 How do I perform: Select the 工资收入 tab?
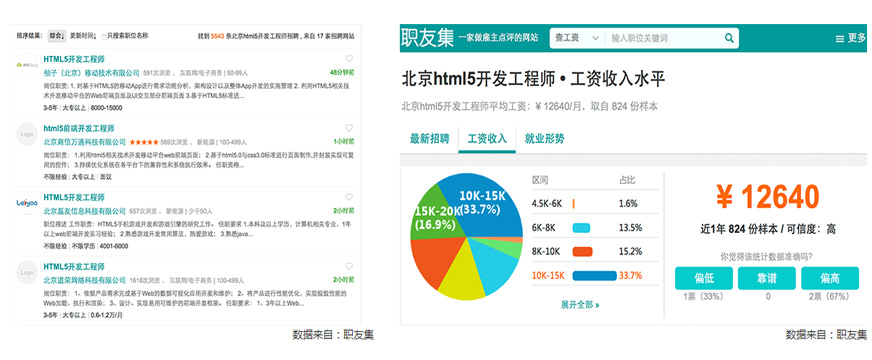[487, 139]
